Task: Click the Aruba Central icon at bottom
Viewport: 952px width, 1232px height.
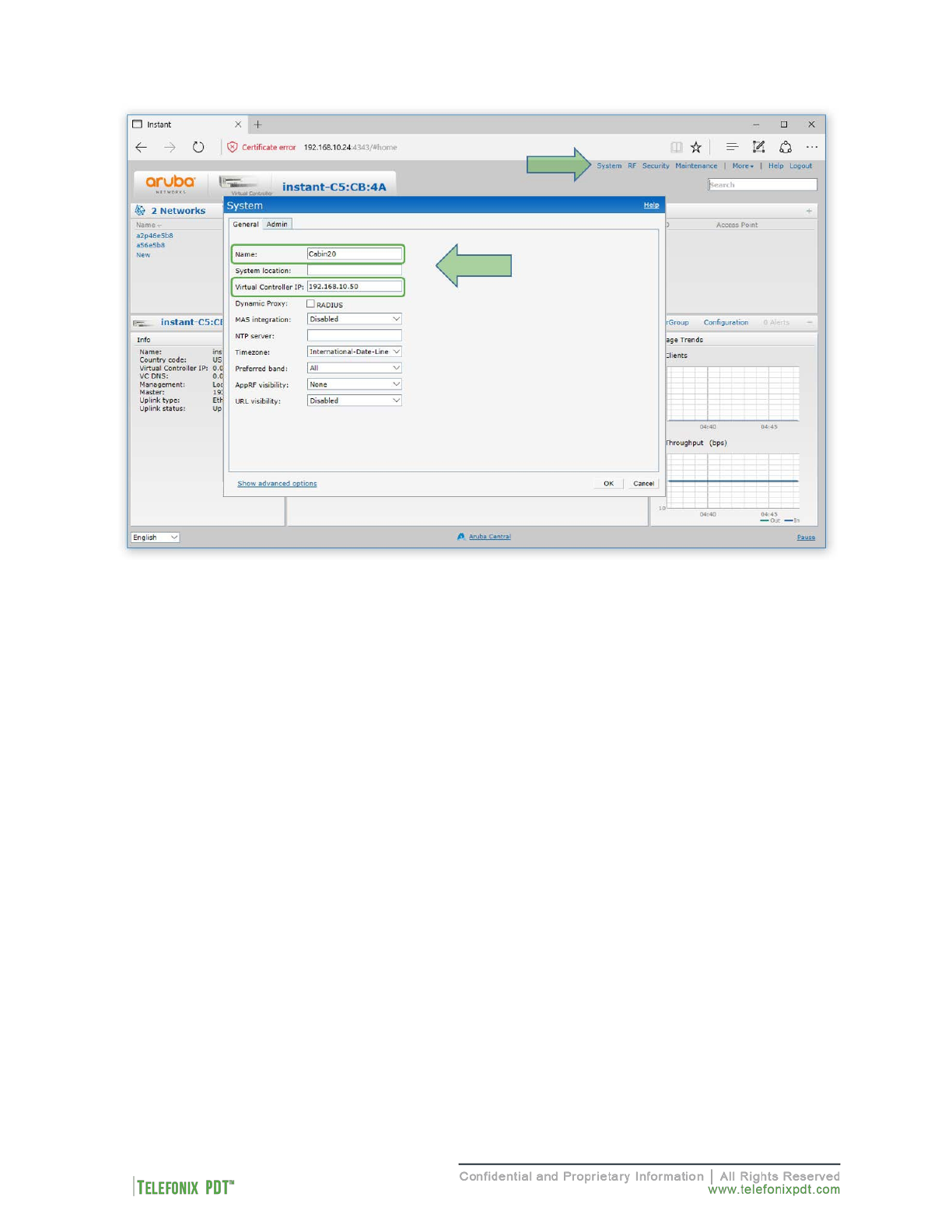Action: coord(461,537)
